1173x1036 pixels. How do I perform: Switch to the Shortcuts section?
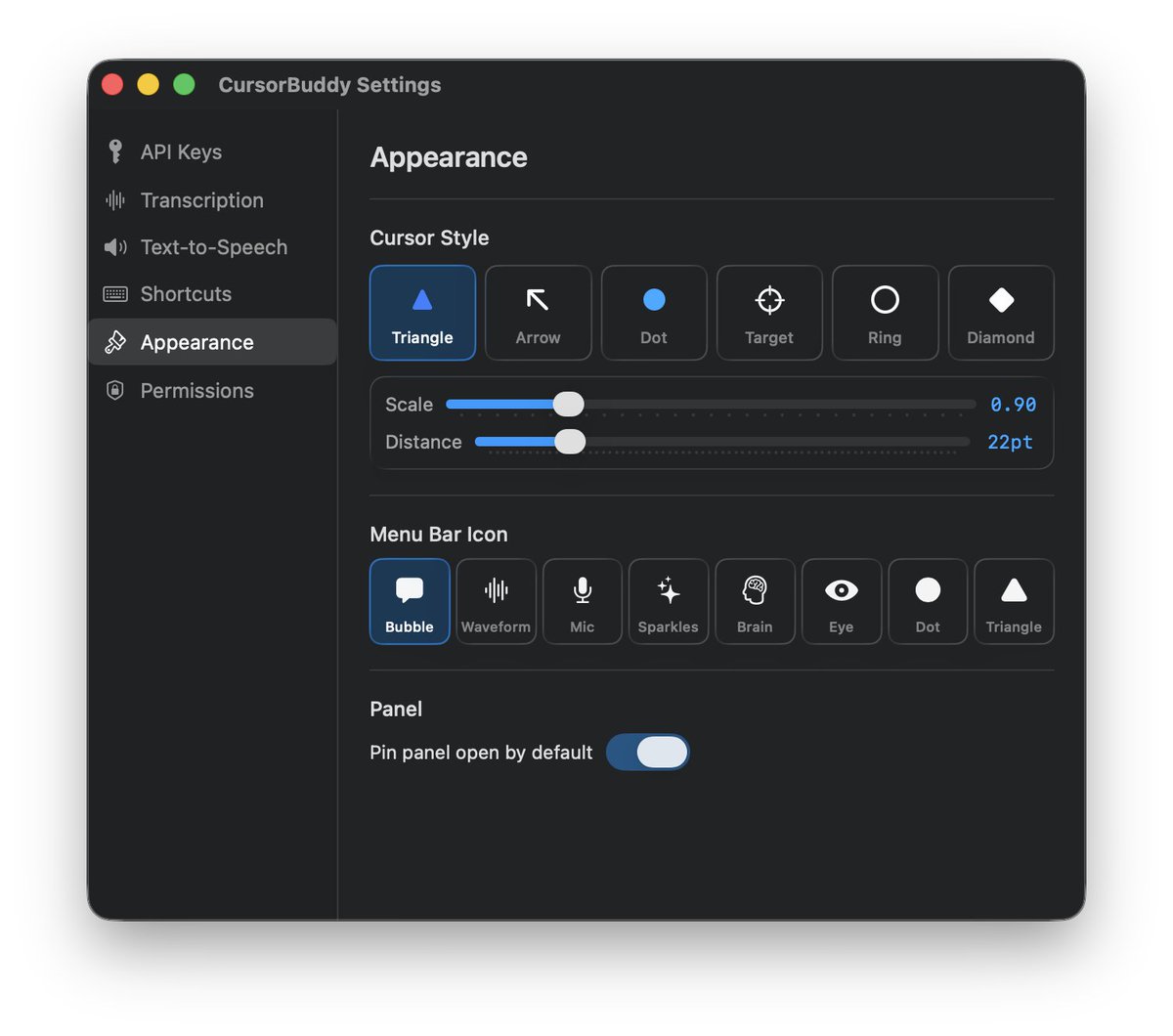(186, 294)
